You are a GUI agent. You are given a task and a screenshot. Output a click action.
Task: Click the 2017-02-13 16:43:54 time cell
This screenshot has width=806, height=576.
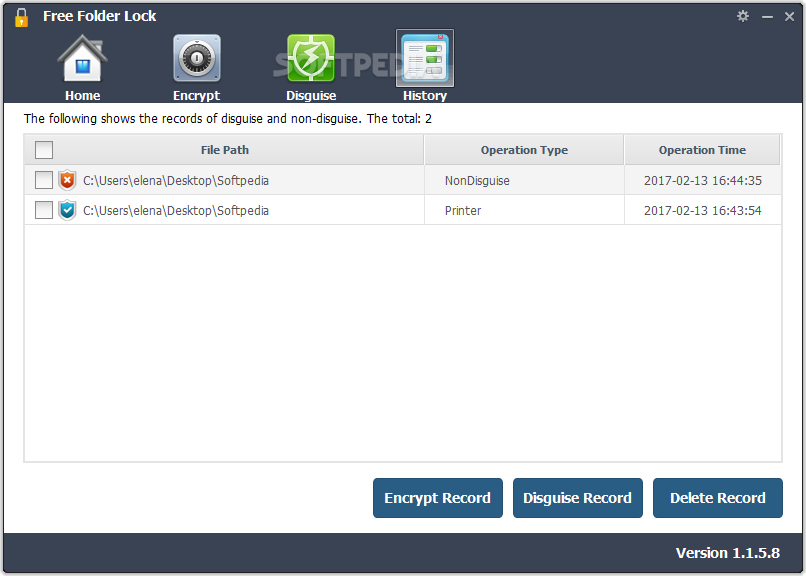click(x=703, y=211)
